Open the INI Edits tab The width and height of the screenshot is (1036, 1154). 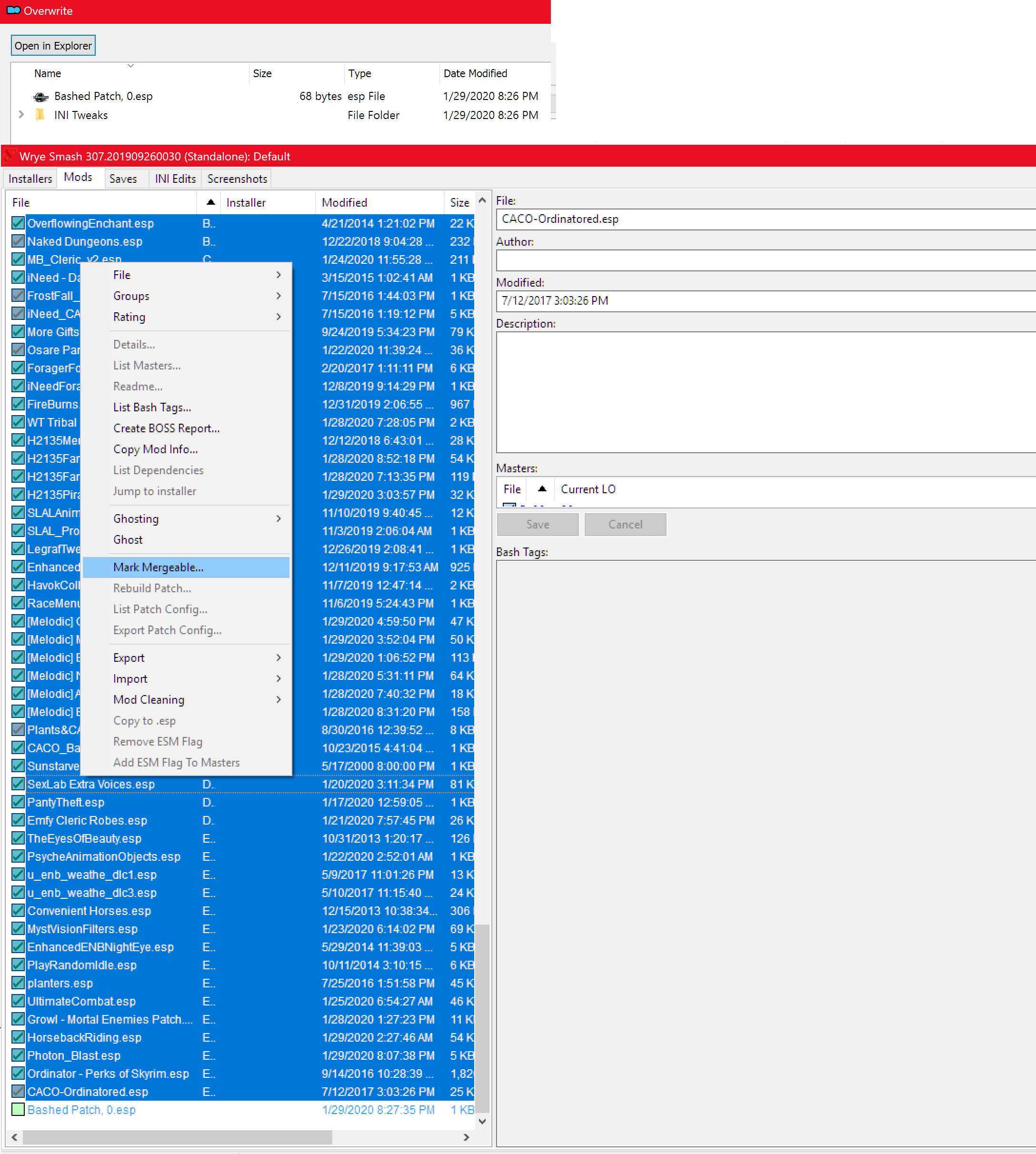[175, 179]
